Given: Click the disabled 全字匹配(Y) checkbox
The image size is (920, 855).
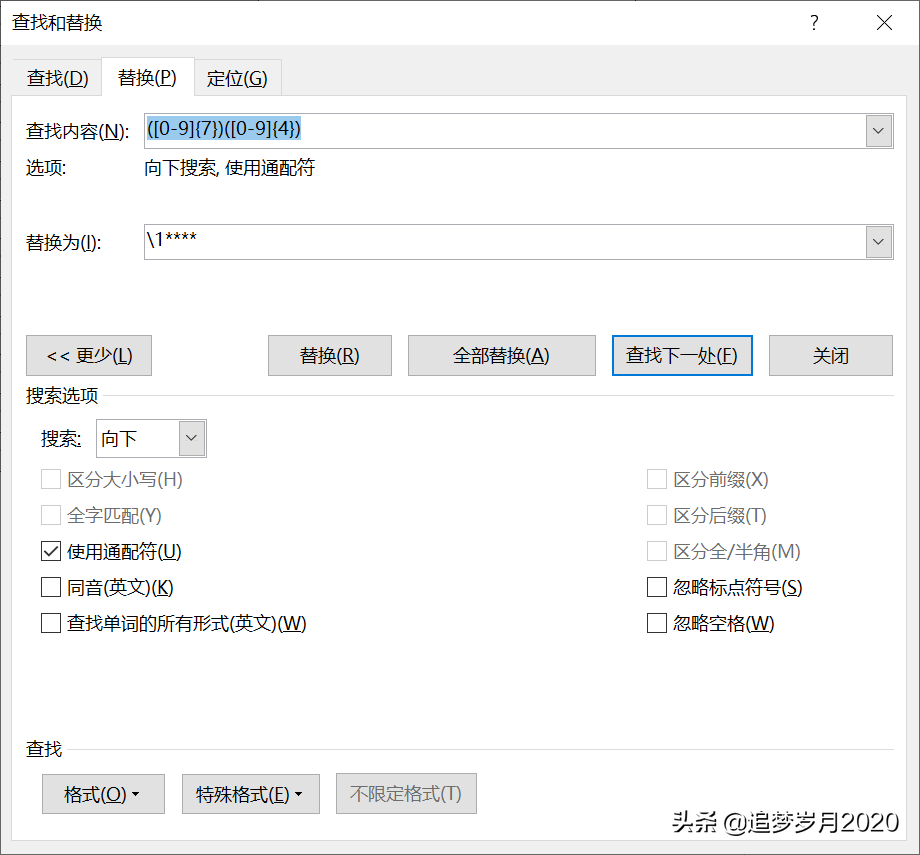Looking at the screenshot, I should tap(51, 516).
